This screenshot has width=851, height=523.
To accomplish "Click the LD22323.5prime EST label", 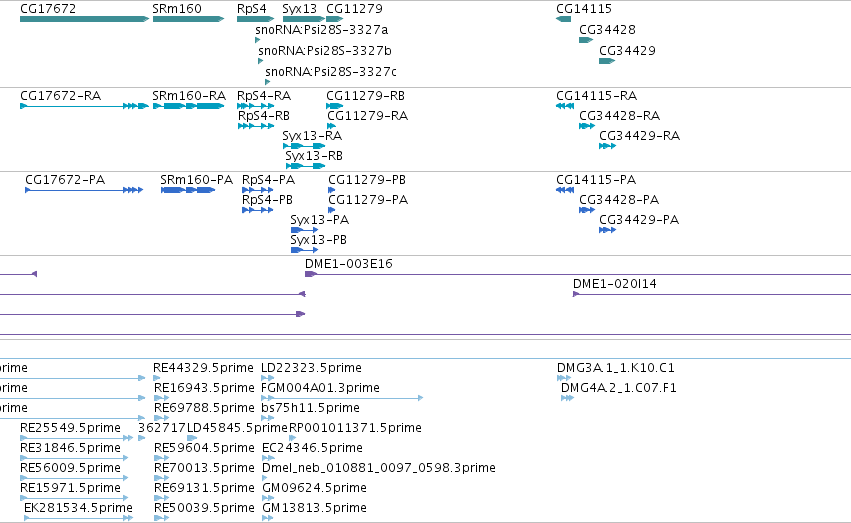I will pyautogui.click(x=312, y=368).
